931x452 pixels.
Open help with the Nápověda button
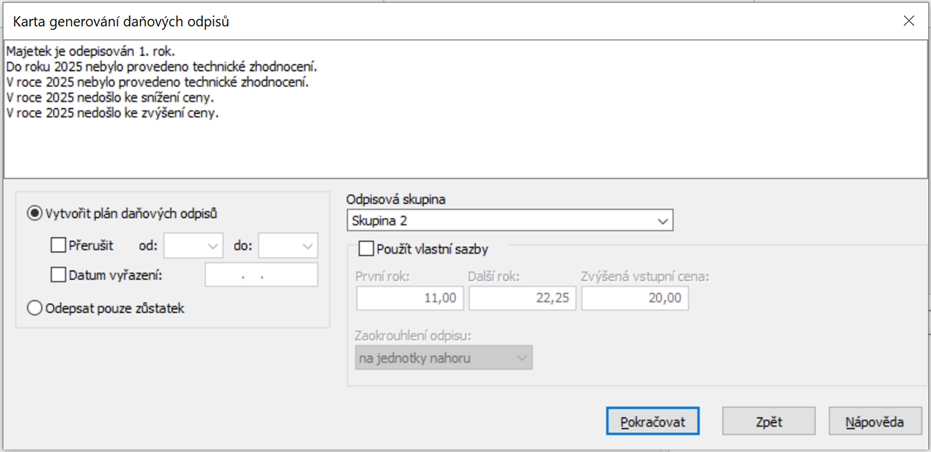tap(875, 421)
